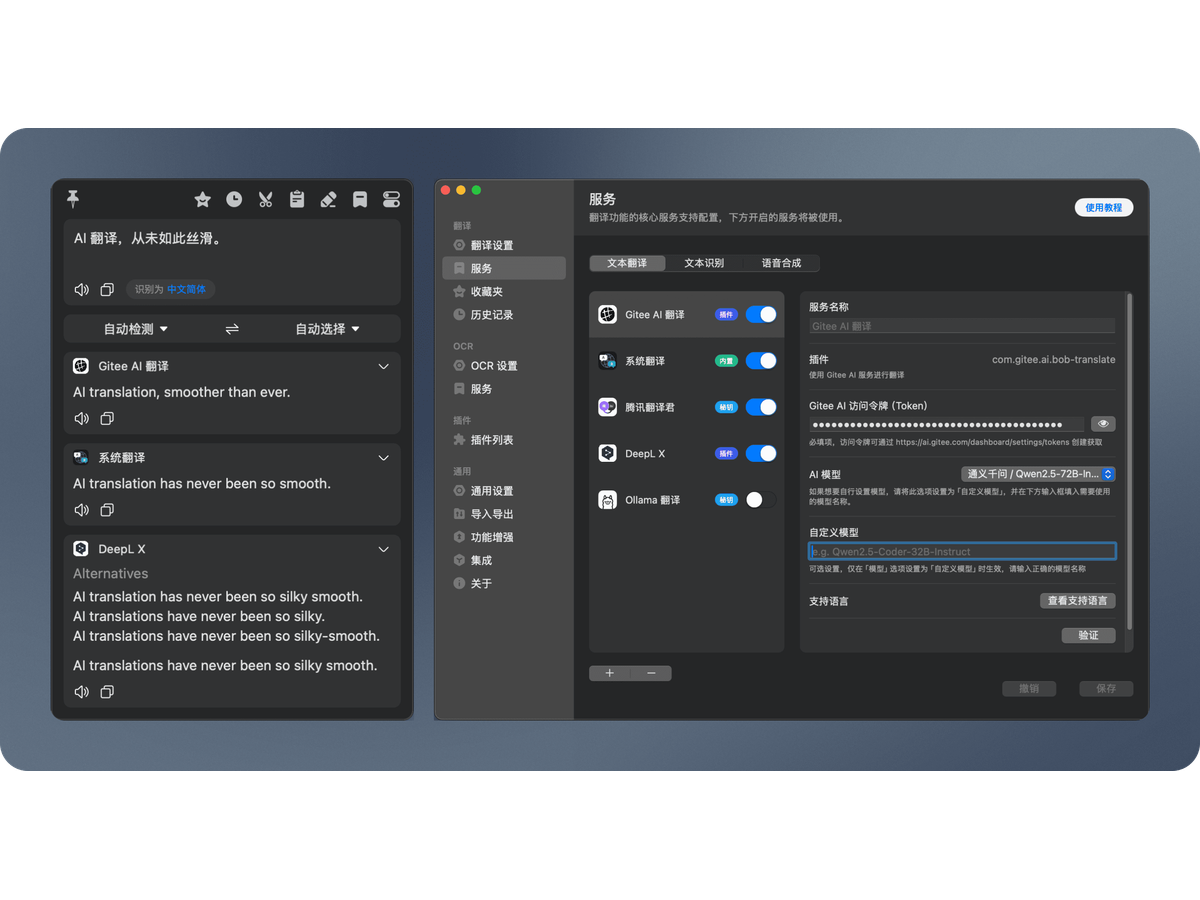The width and height of the screenshot is (1200, 900).
Task: Open settings toggle icon in translation toolbar
Action: 391,199
